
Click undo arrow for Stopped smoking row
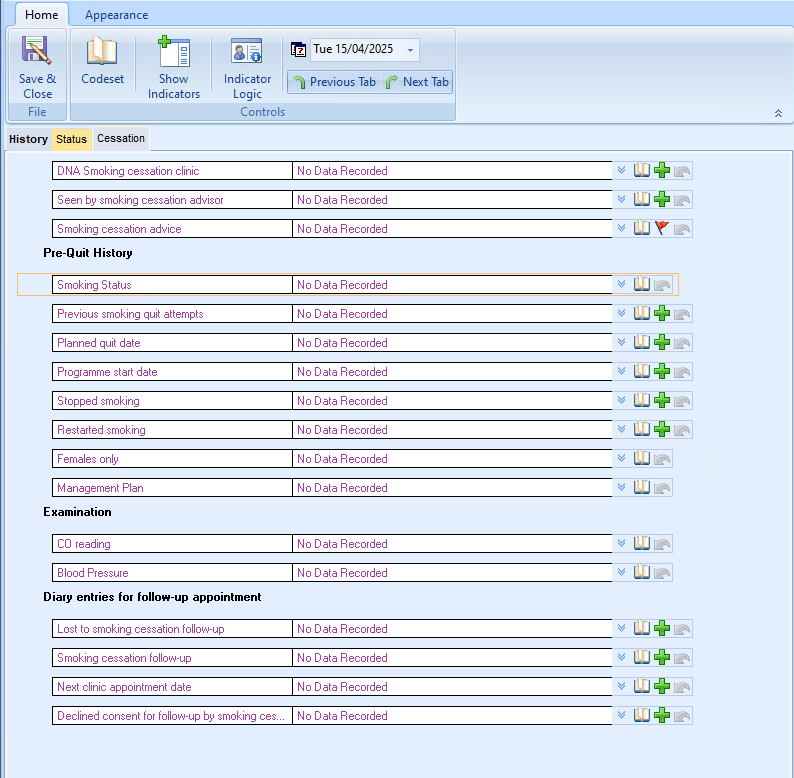click(x=682, y=401)
